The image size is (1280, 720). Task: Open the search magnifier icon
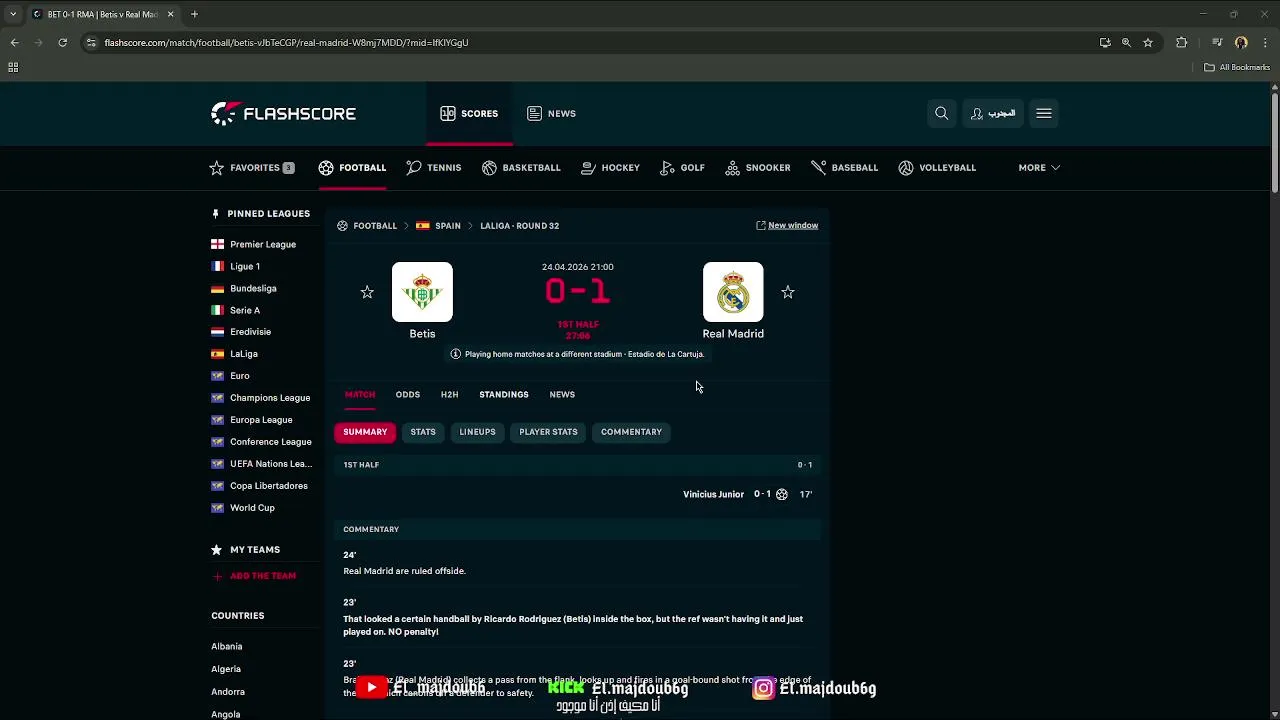(941, 113)
